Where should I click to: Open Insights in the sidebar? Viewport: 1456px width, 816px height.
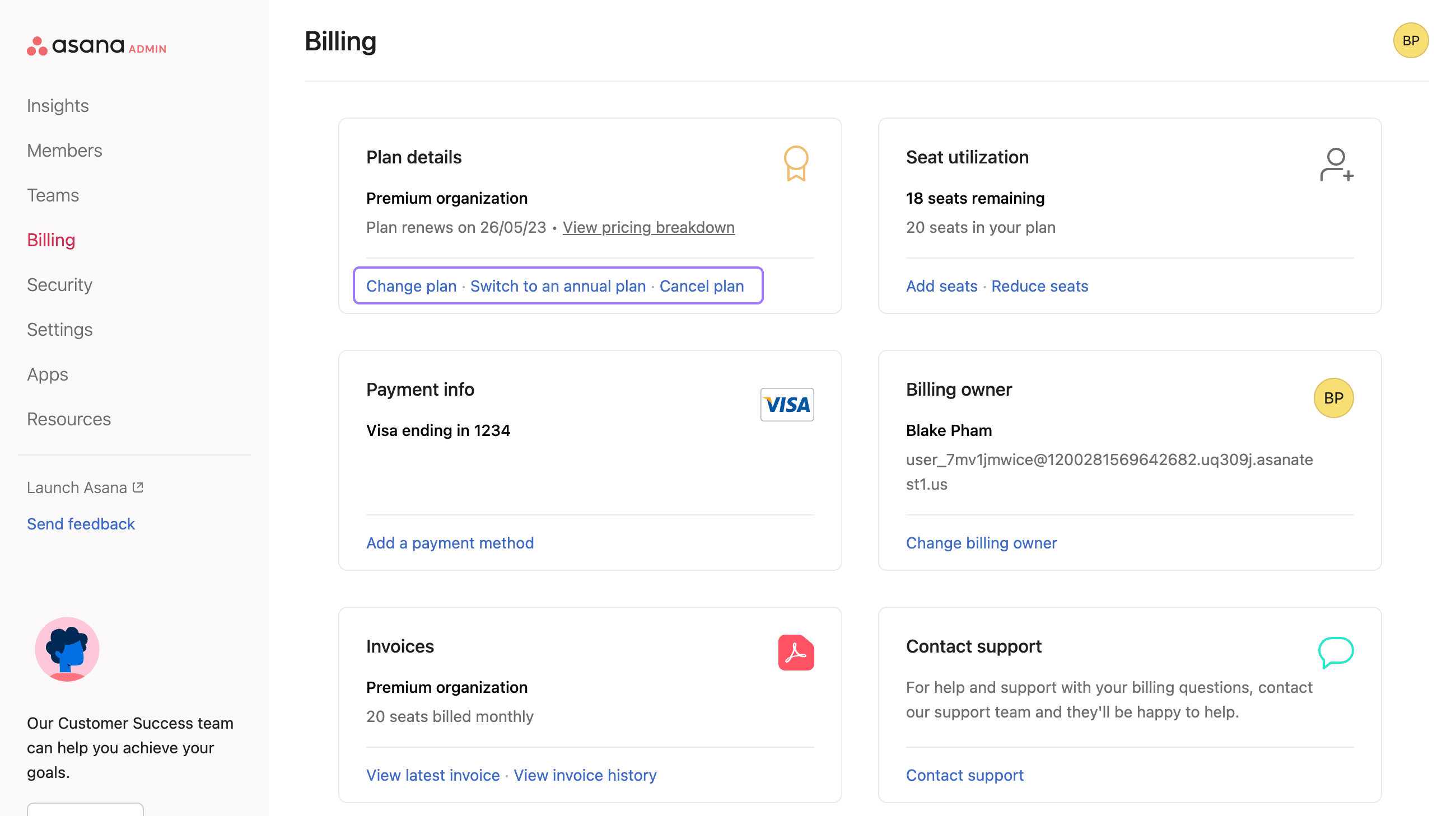click(x=58, y=106)
